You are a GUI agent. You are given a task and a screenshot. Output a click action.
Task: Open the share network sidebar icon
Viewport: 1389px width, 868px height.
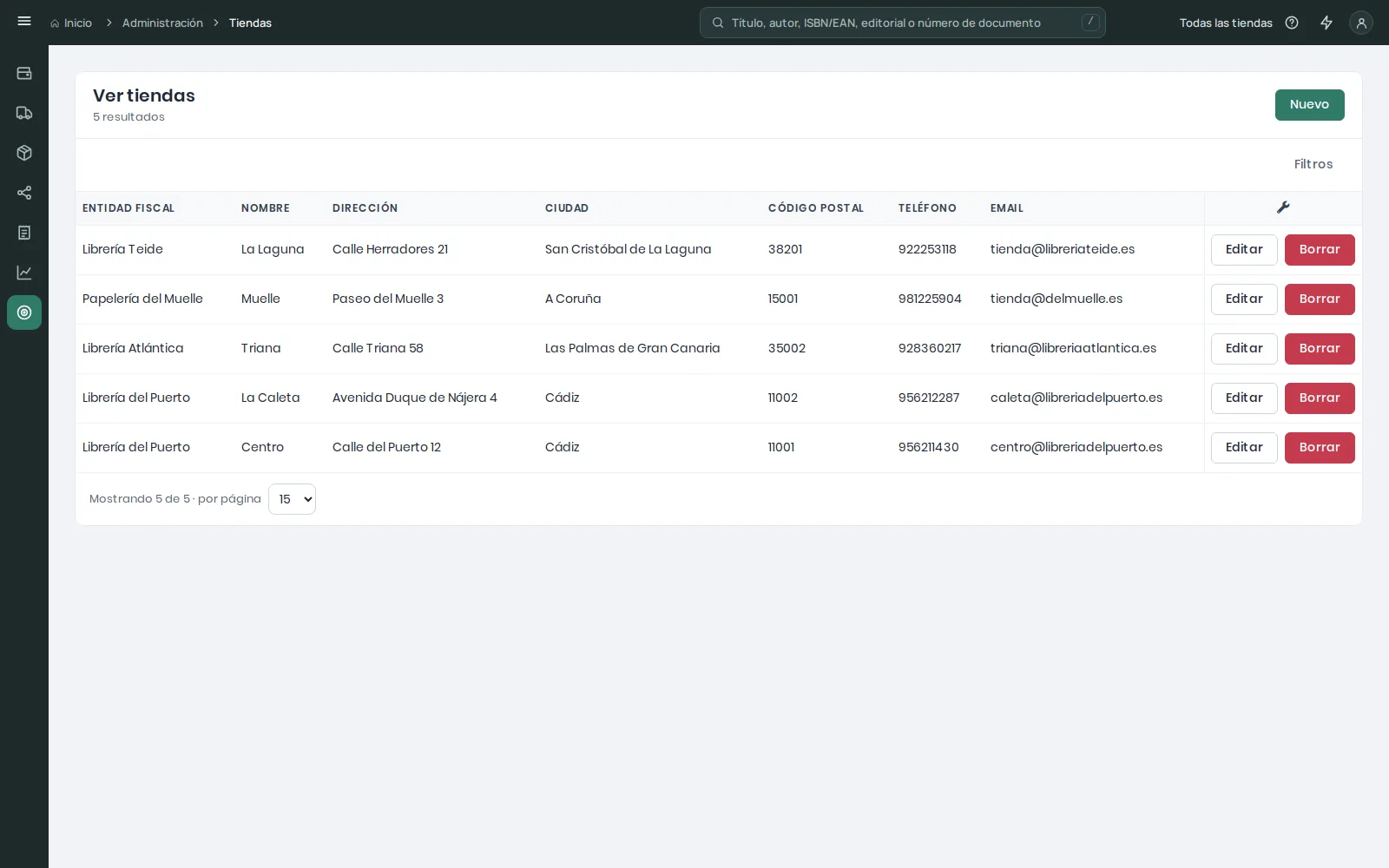24,194
